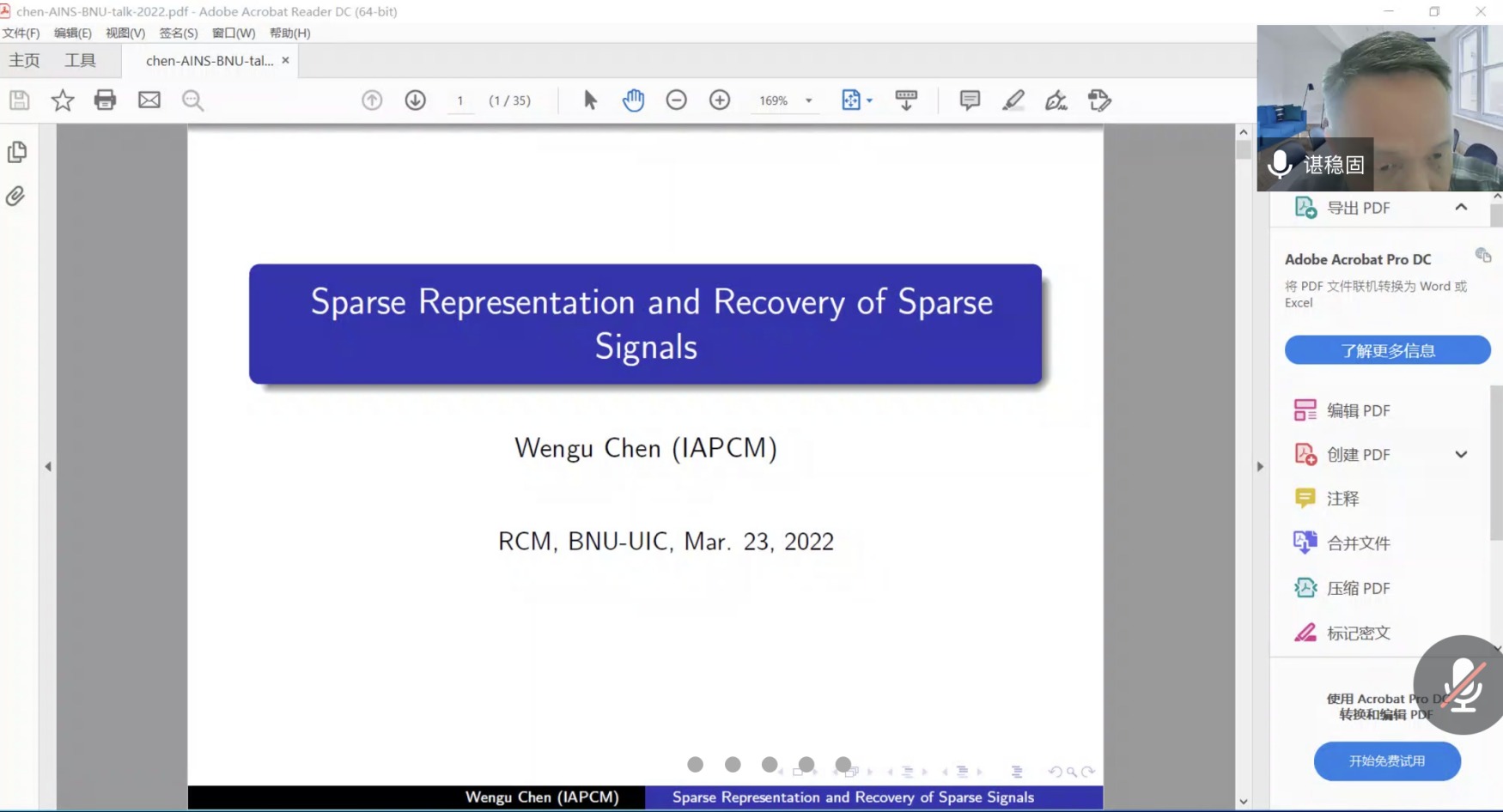
Task: Collapse the left navigation pane arrow
Action: [48, 467]
